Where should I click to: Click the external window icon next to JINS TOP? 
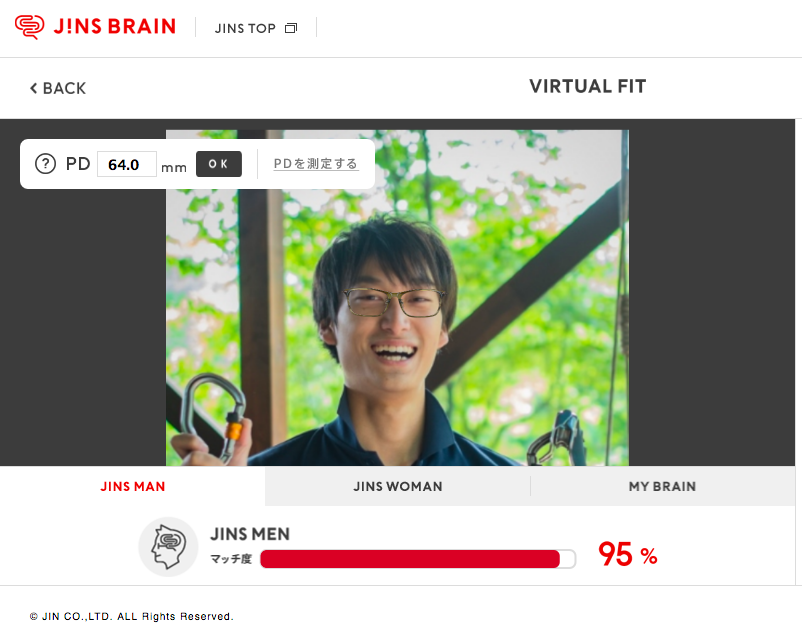pos(291,28)
